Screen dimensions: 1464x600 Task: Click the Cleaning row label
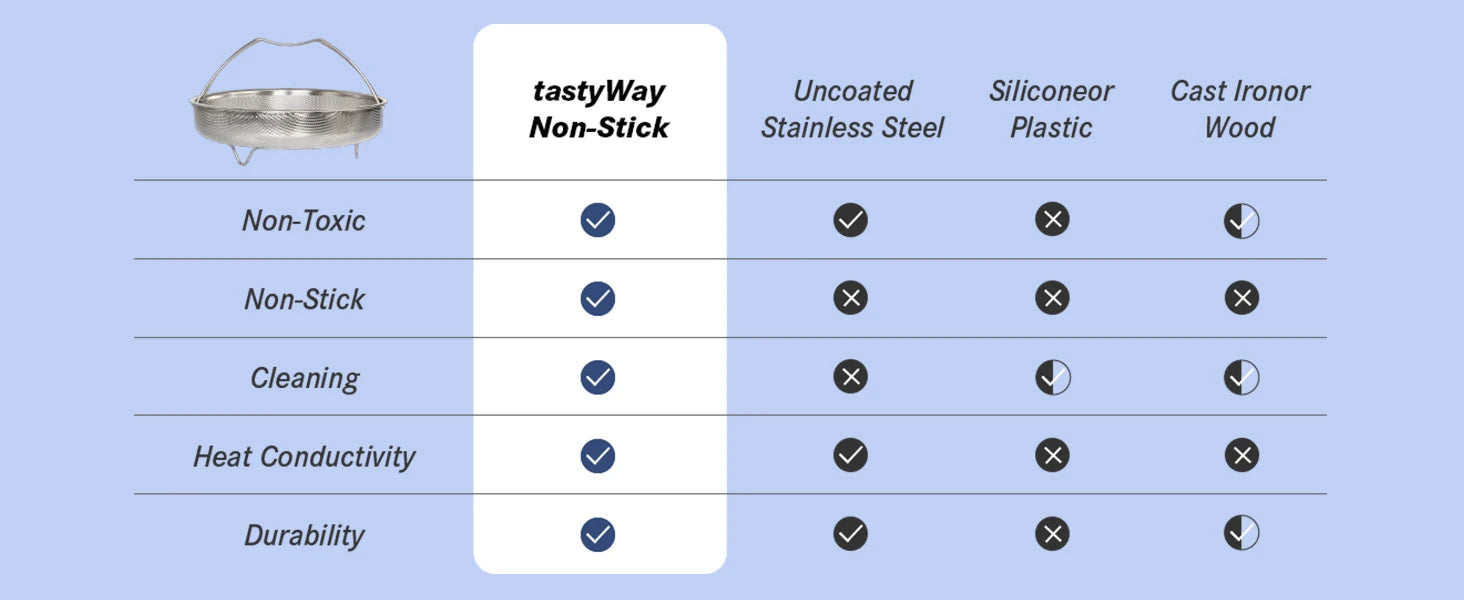pyautogui.click(x=305, y=379)
